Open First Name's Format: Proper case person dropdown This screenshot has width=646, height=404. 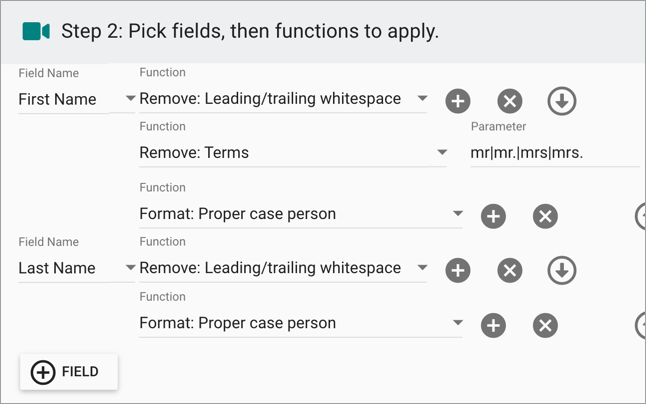[301, 214]
